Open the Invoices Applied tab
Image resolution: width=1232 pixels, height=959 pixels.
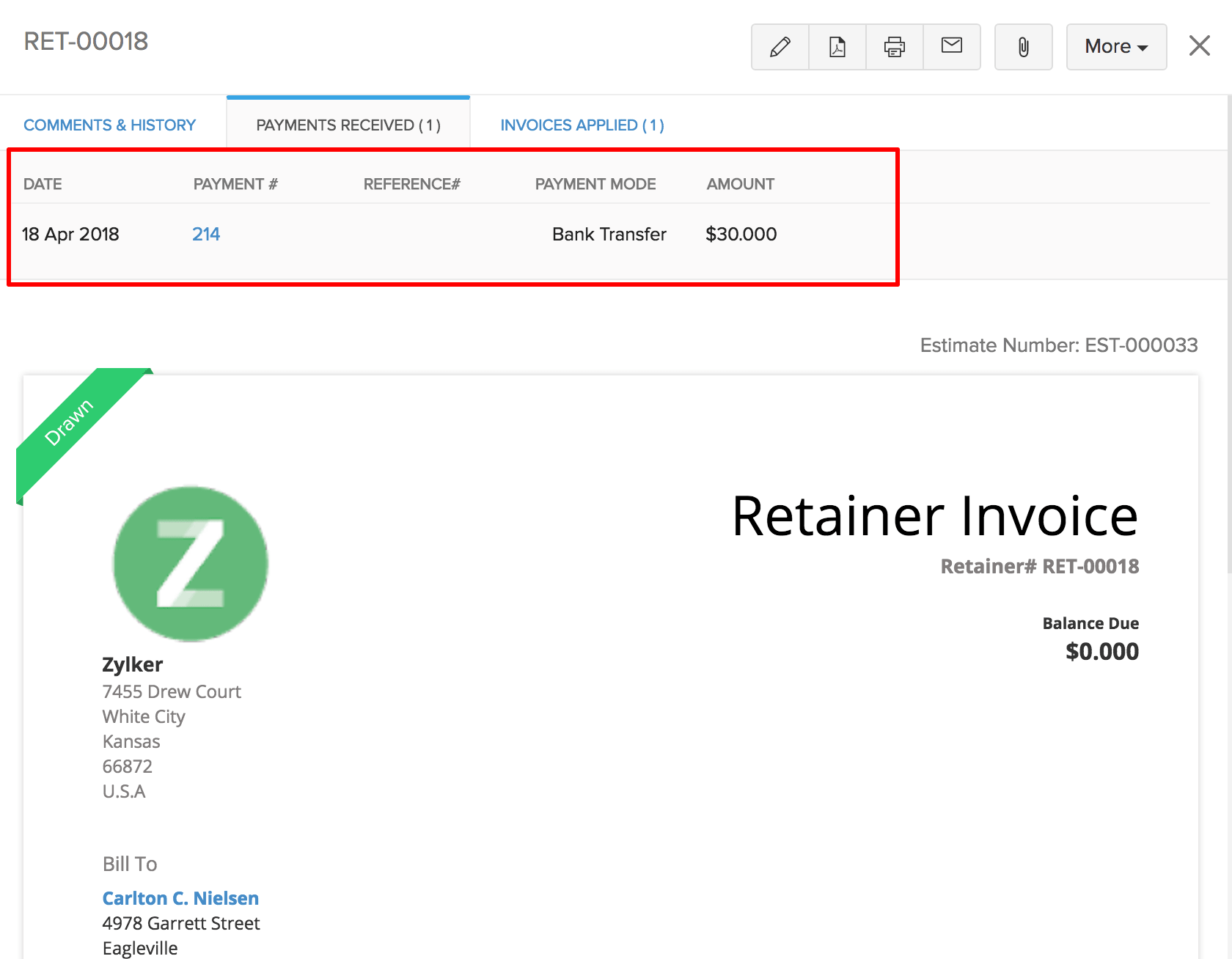click(582, 125)
